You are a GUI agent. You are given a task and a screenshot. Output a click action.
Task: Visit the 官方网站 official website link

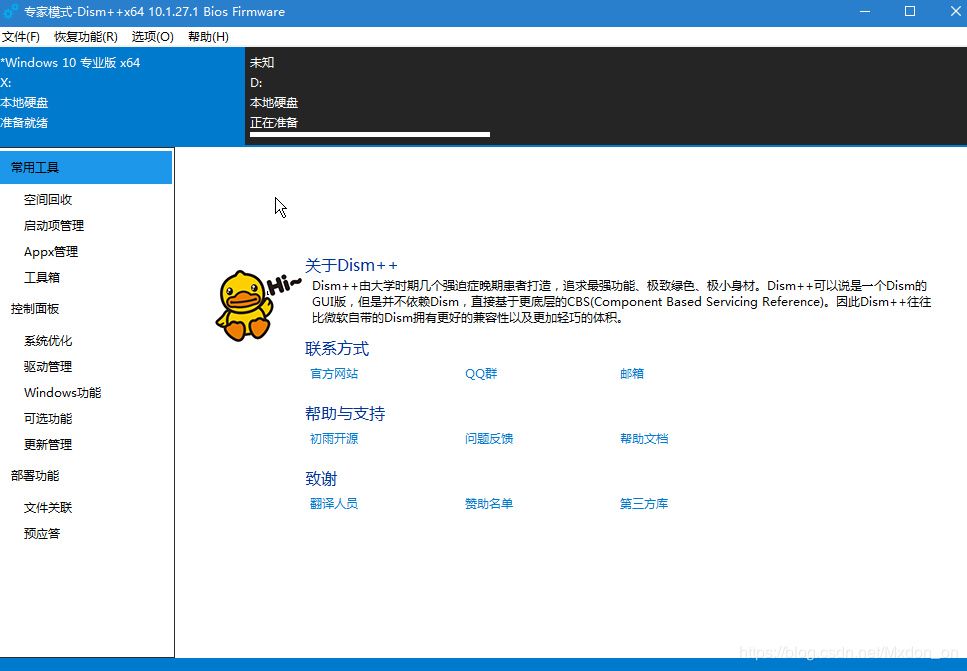click(x=333, y=373)
